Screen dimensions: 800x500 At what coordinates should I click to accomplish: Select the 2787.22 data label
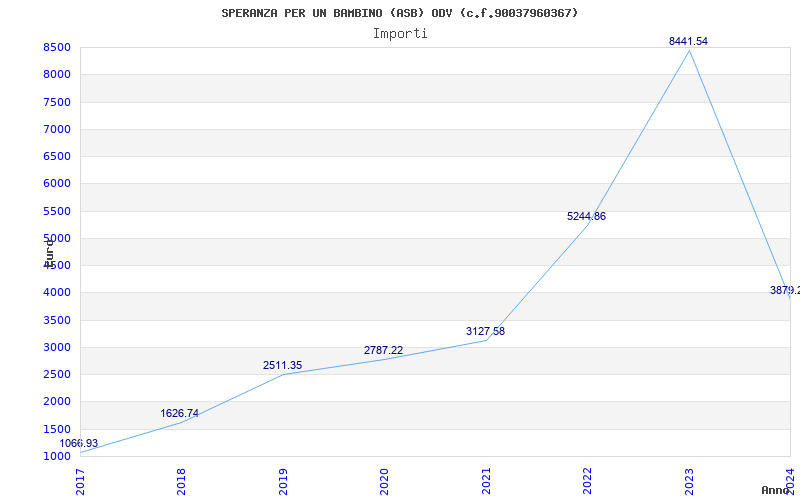[x=383, y=351]
